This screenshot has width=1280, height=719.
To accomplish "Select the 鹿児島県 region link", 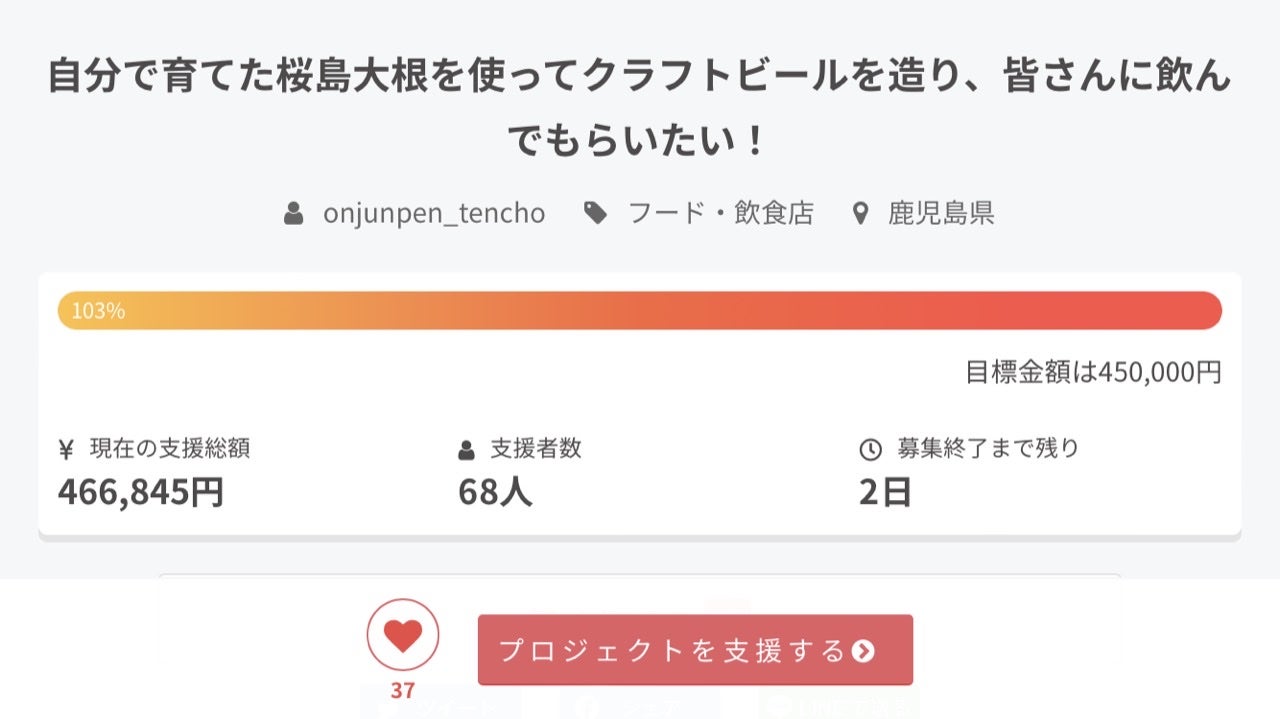I will [941, 213].
